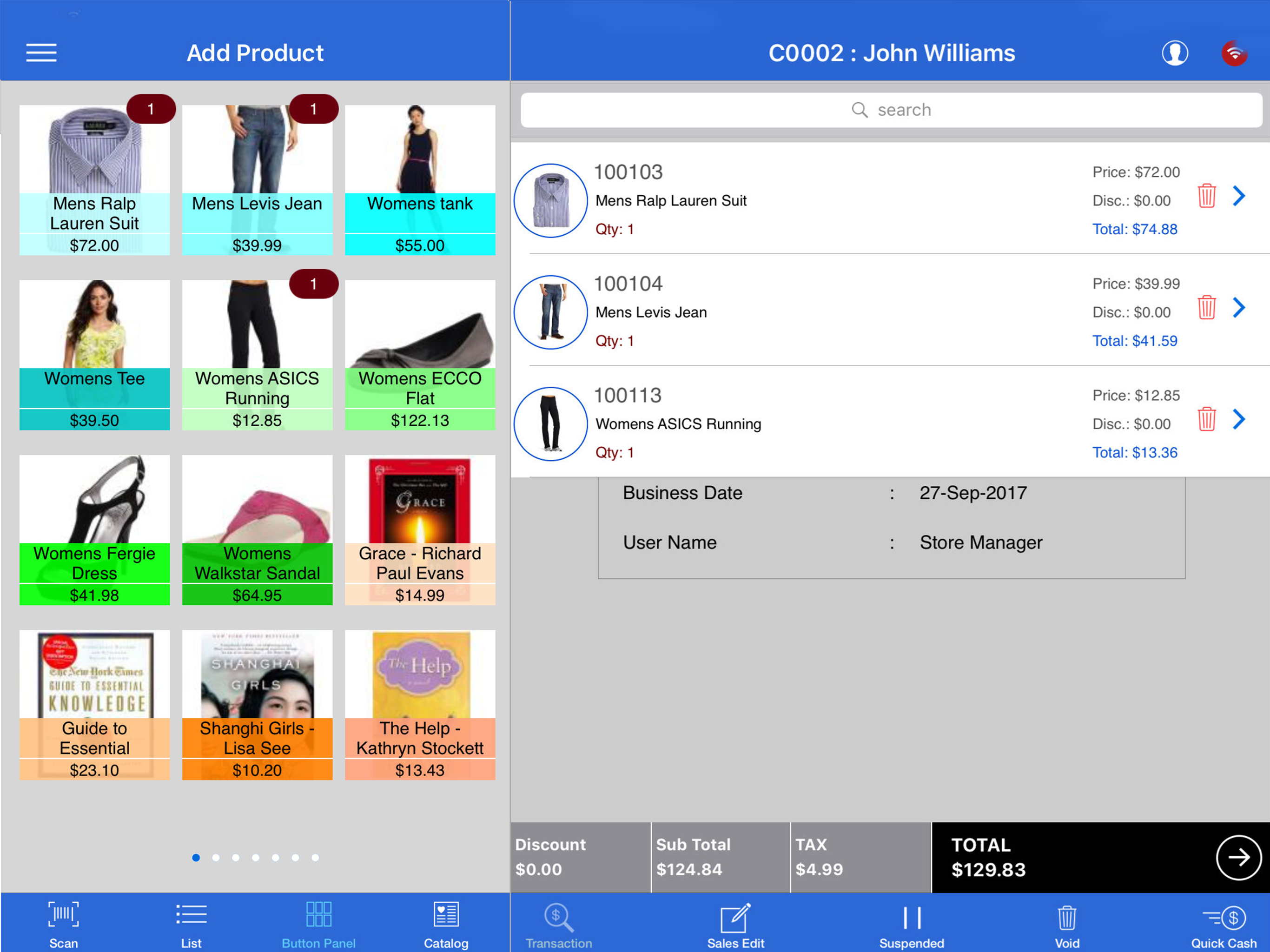Switch to the List view tab
Viewport: 1270px width, 952px height.
tap(191, 924)
